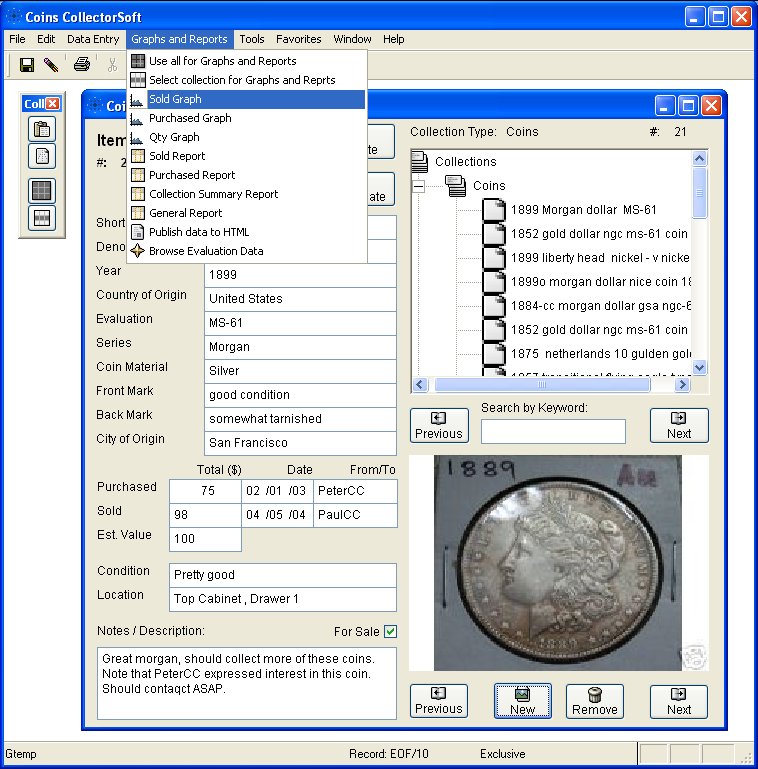Click the tree scrollbar up arrow
The width and height of the screenshot is (758, 769).
coord(700,158)
